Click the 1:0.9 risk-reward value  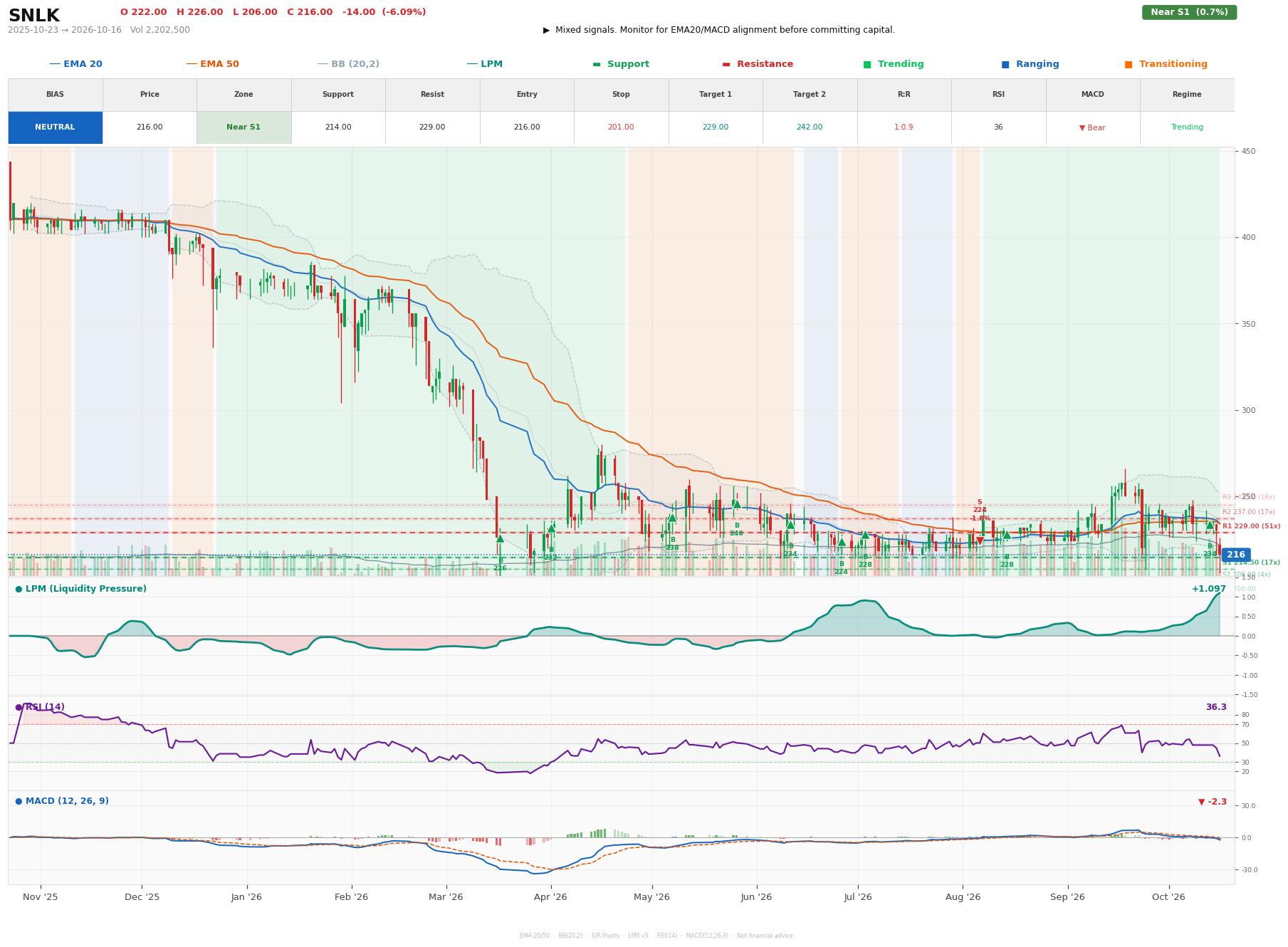pyautogui.click(x=904, y=127)
